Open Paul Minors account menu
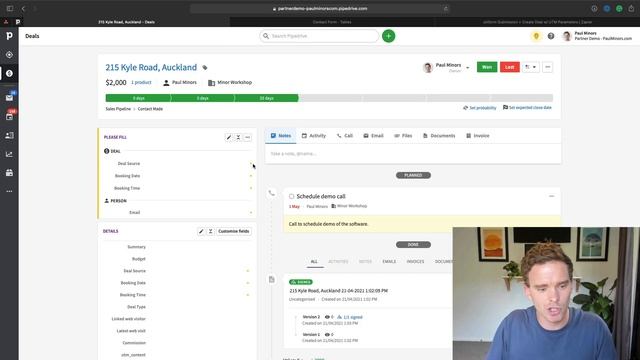 coord(598,36)
